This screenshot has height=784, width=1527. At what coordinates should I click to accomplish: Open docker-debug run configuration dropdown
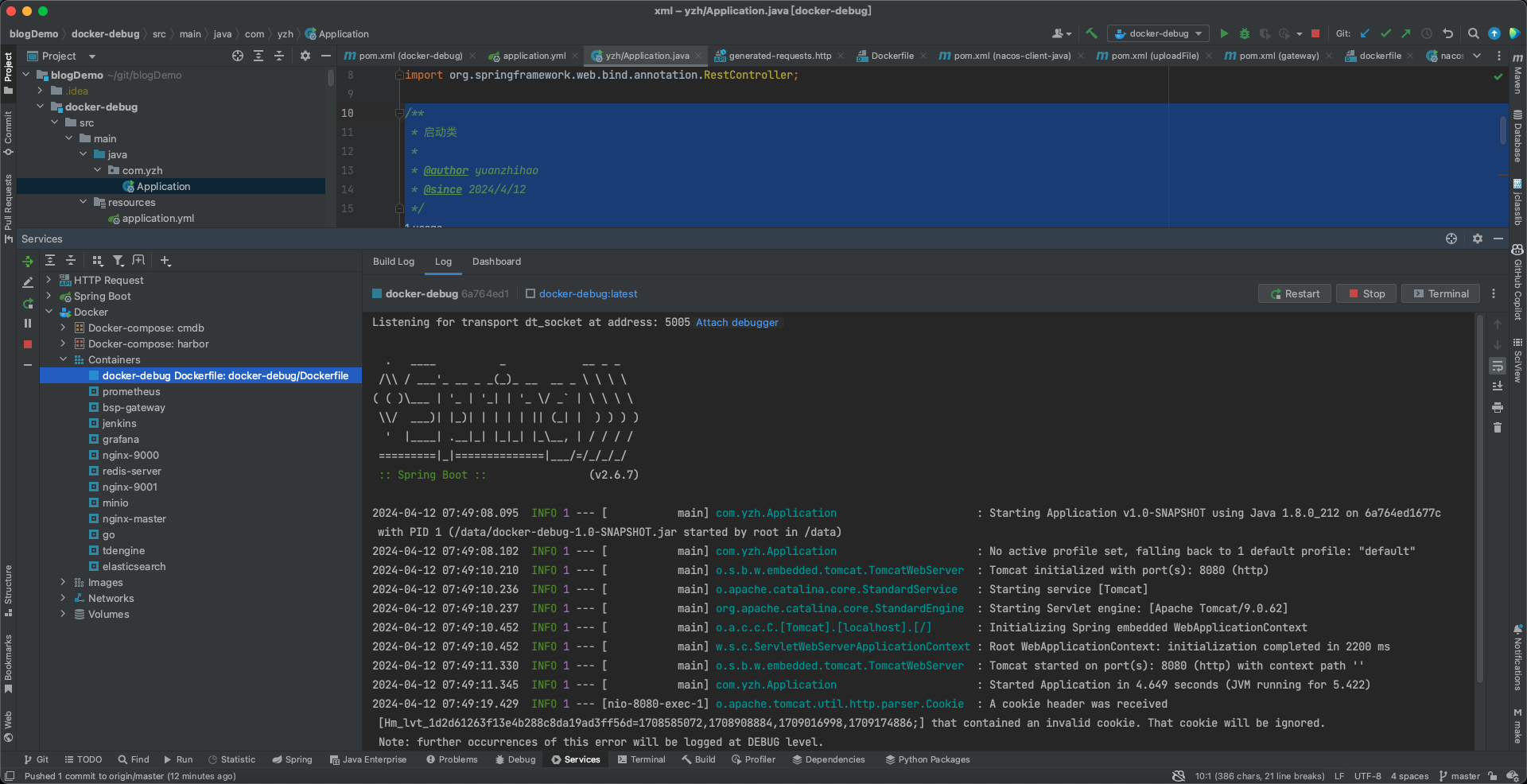pyautogui.click(x=1158, y=33)
